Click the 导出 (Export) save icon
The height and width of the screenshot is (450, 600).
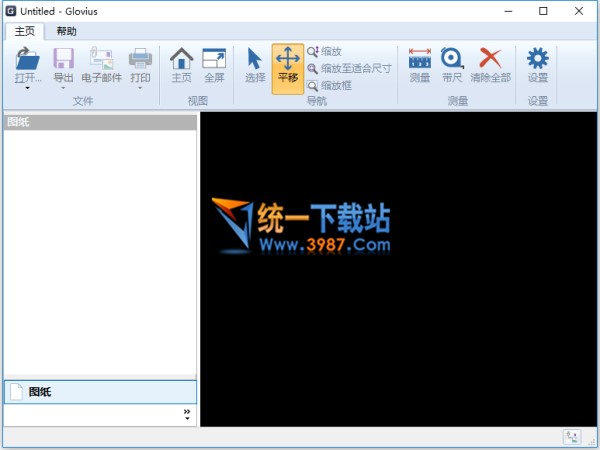coord(64,60)
